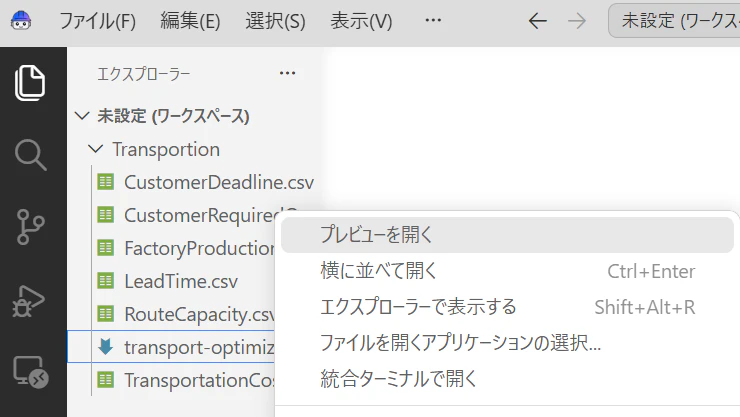Select LeadTime.csv in the file tree
The width and height of the screenshot is (740, 417).
(181, 281)
